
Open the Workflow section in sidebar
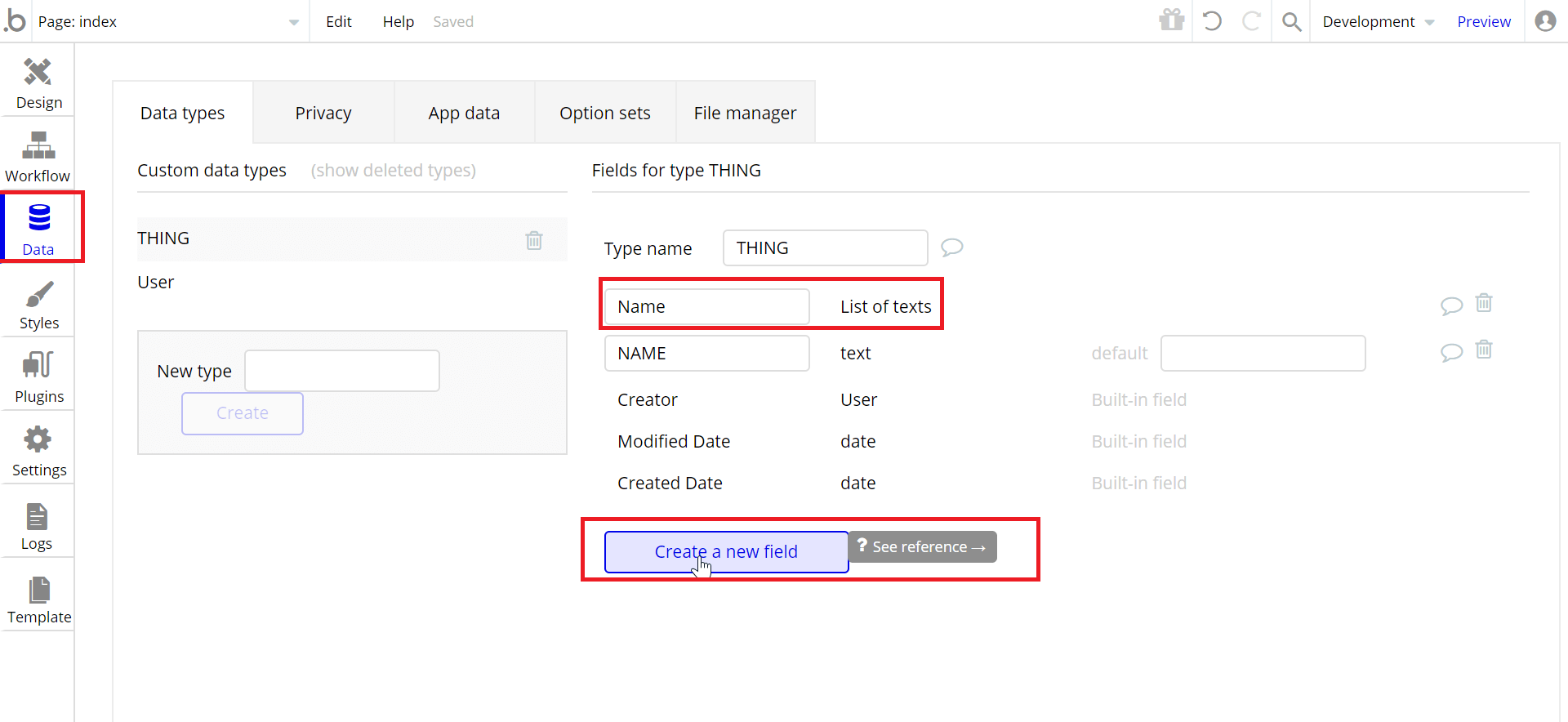click(38, 158)
